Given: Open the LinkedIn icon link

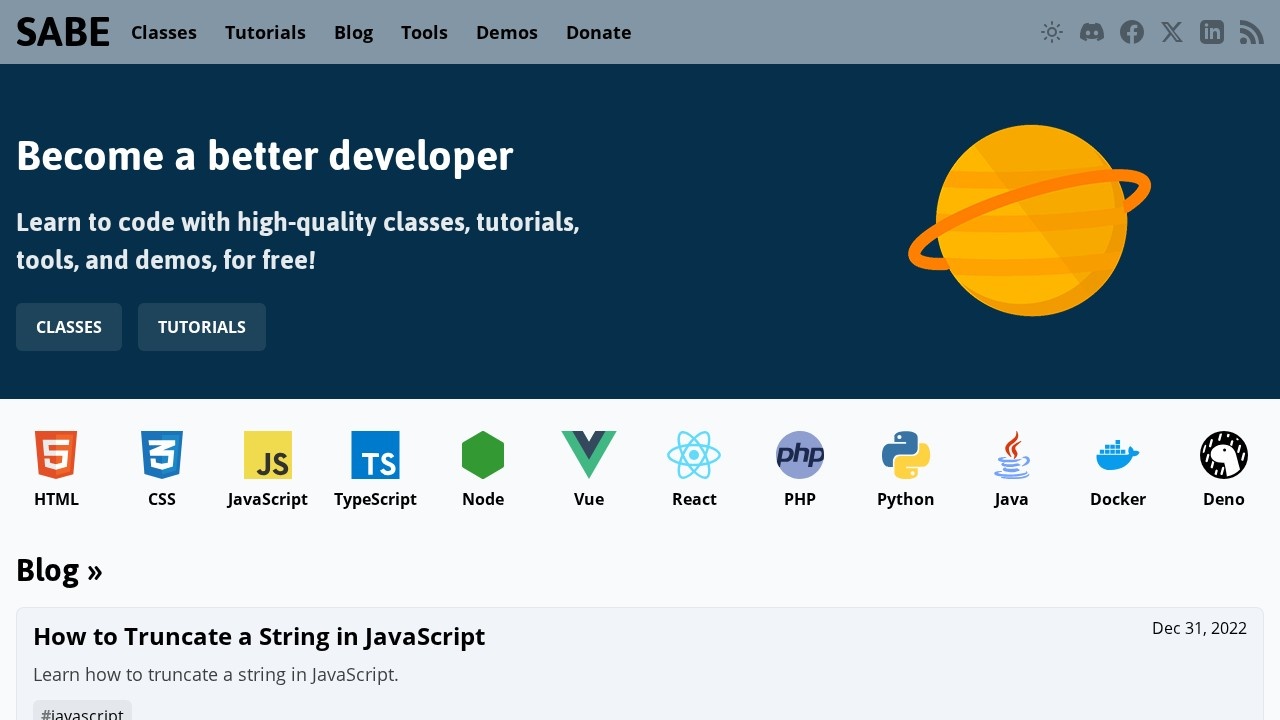Looking at the screenshot, I should pos(1212,32).
